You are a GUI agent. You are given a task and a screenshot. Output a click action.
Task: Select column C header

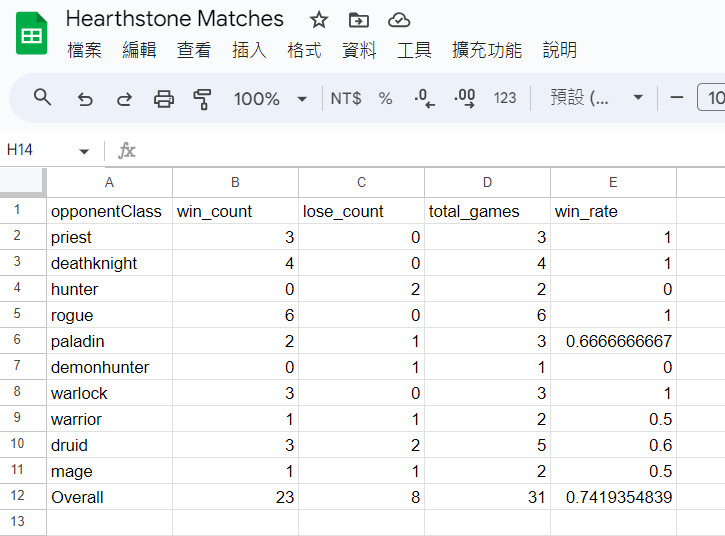(362, 182)
